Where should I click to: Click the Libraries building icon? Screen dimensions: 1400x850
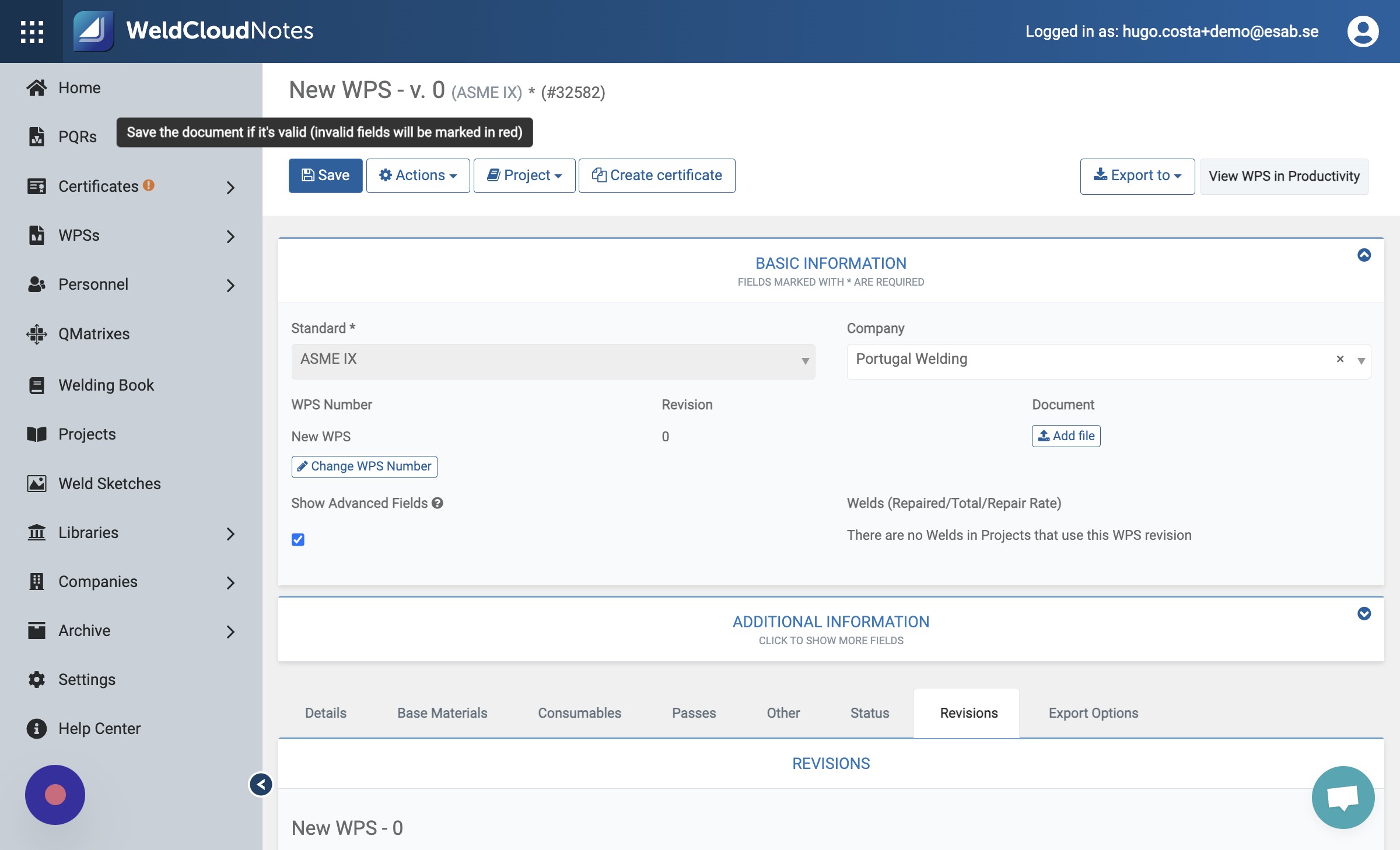click(x=36, y=532)
